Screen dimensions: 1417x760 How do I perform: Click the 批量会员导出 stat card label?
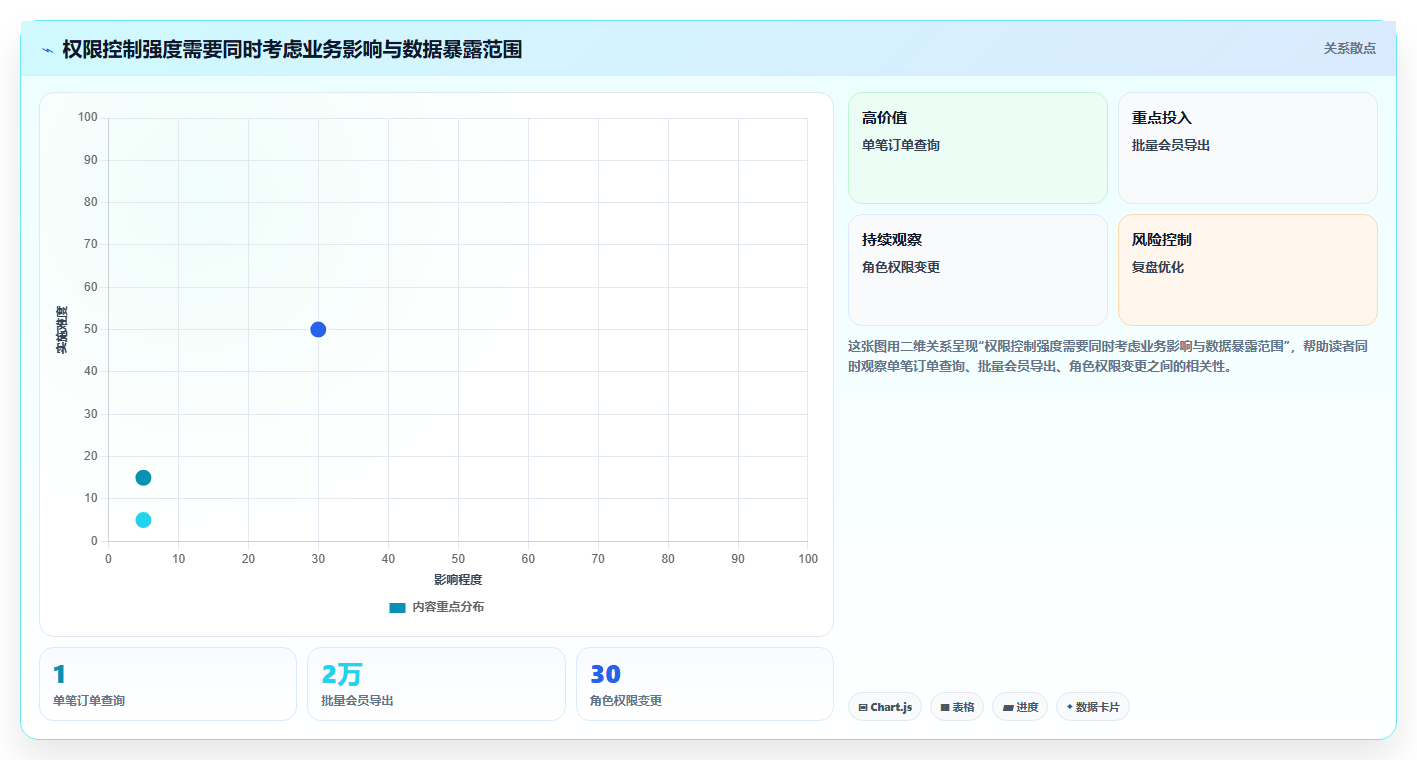pyautogui.click(x=357, y=701)
